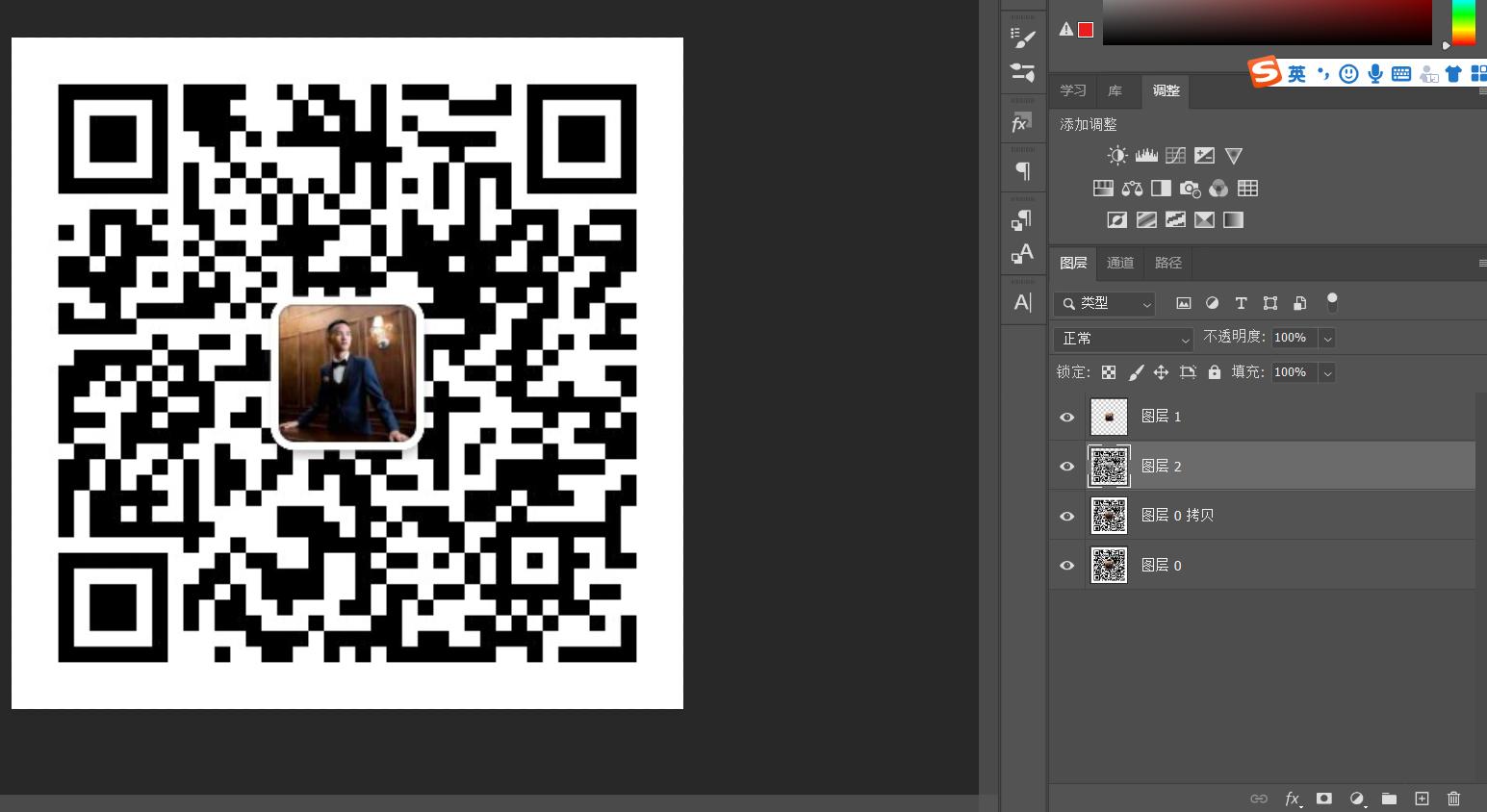
Task: Add a Photo Filter adjustment
Action: [1191, 189]
